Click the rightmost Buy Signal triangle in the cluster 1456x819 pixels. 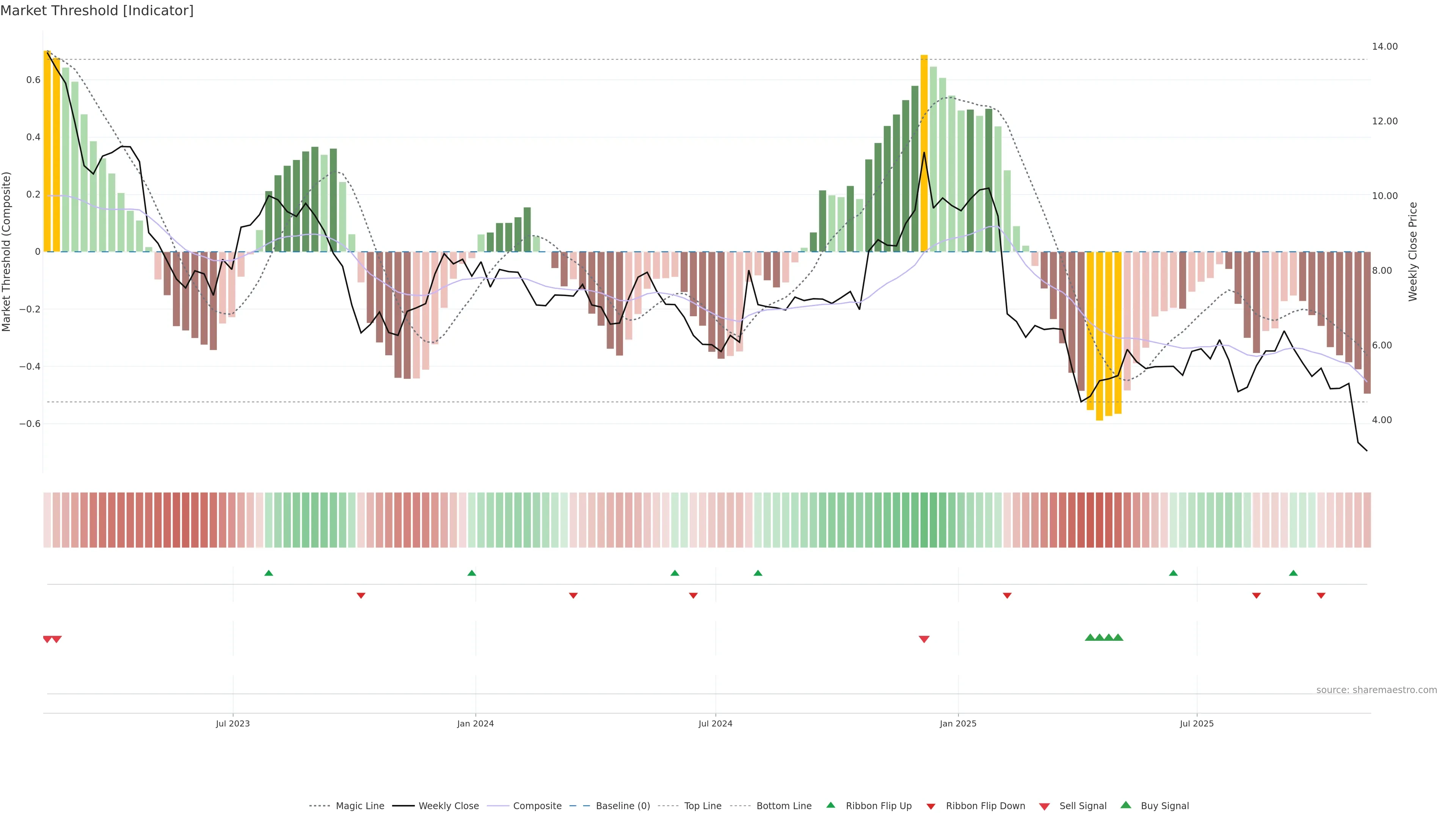click(x=1118, y=637)
